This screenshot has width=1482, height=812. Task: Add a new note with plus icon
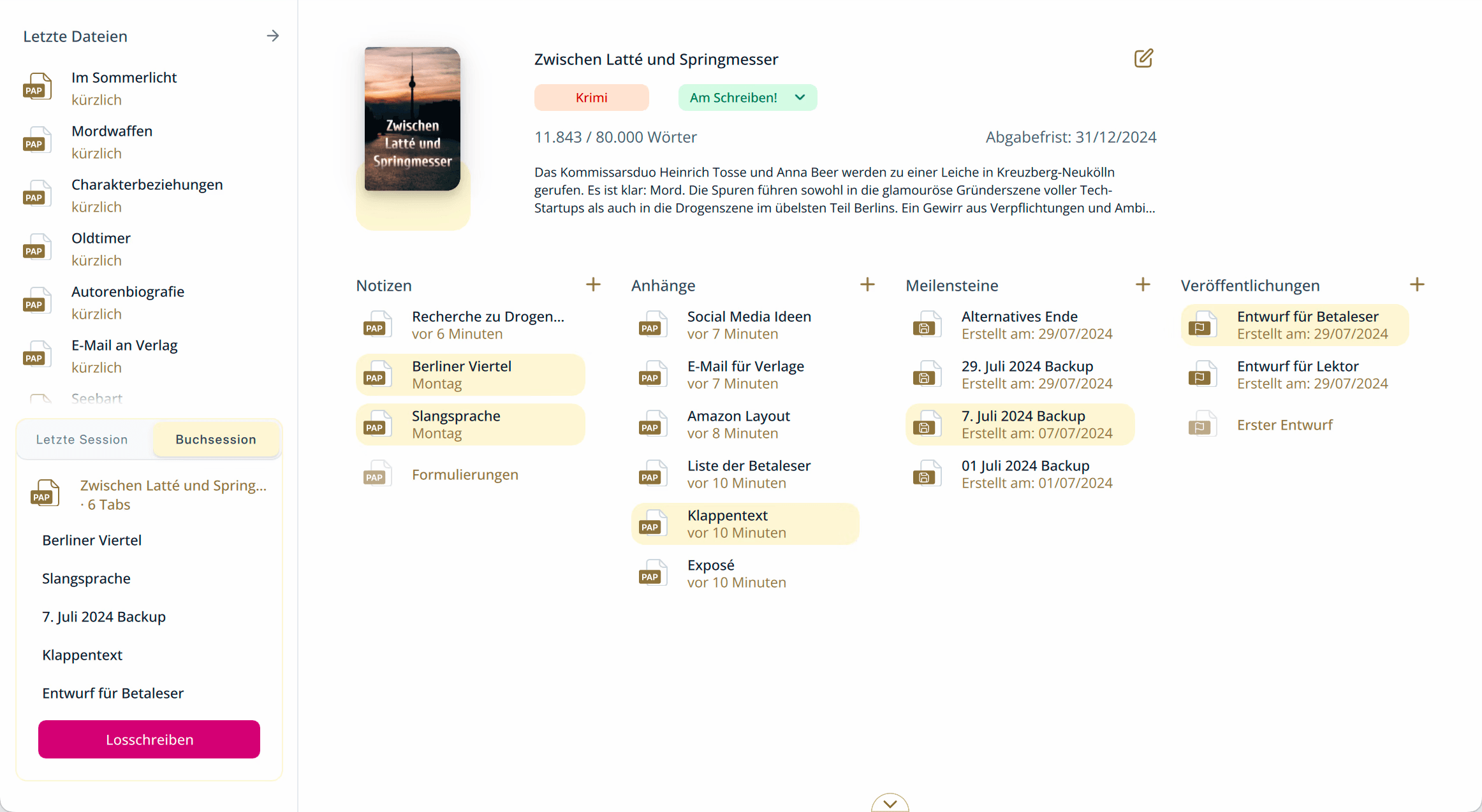coord(593,284)
